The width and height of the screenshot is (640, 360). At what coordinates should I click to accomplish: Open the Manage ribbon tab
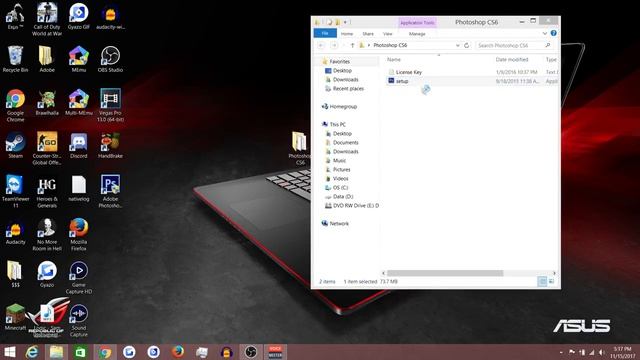(417, 34)
